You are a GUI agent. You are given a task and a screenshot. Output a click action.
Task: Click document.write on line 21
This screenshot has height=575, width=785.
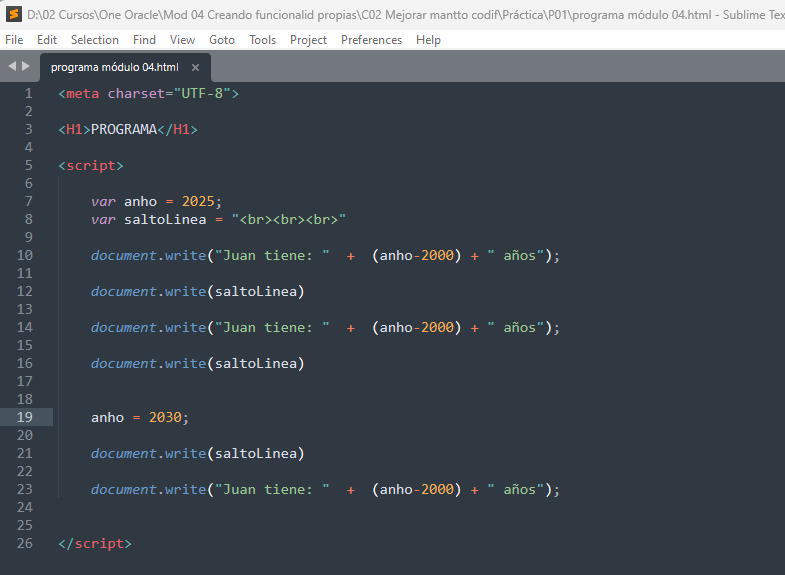(x=149, y=453)
